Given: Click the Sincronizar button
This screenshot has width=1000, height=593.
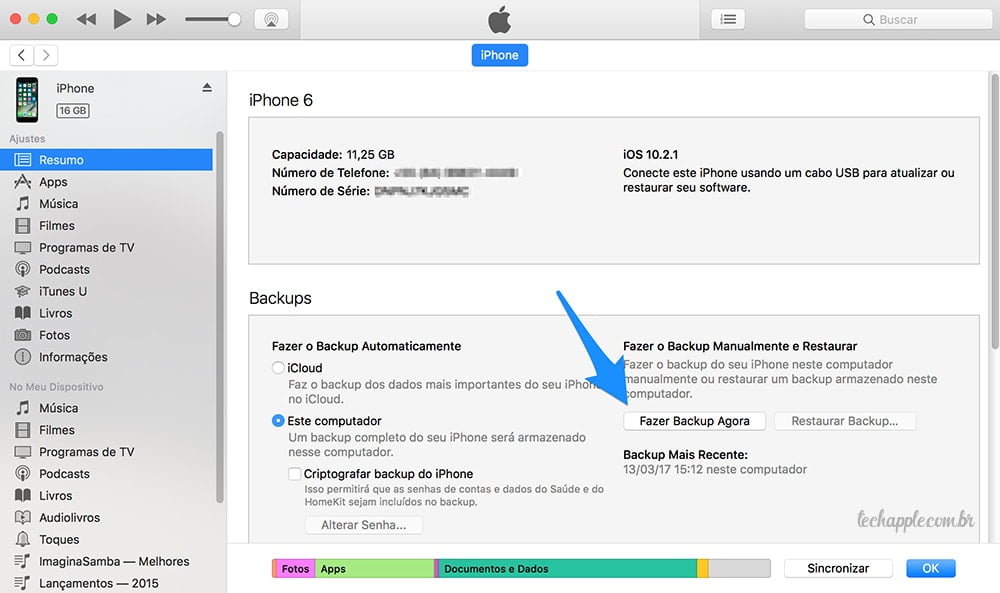Looking at the screenshot, I should 838,568.
